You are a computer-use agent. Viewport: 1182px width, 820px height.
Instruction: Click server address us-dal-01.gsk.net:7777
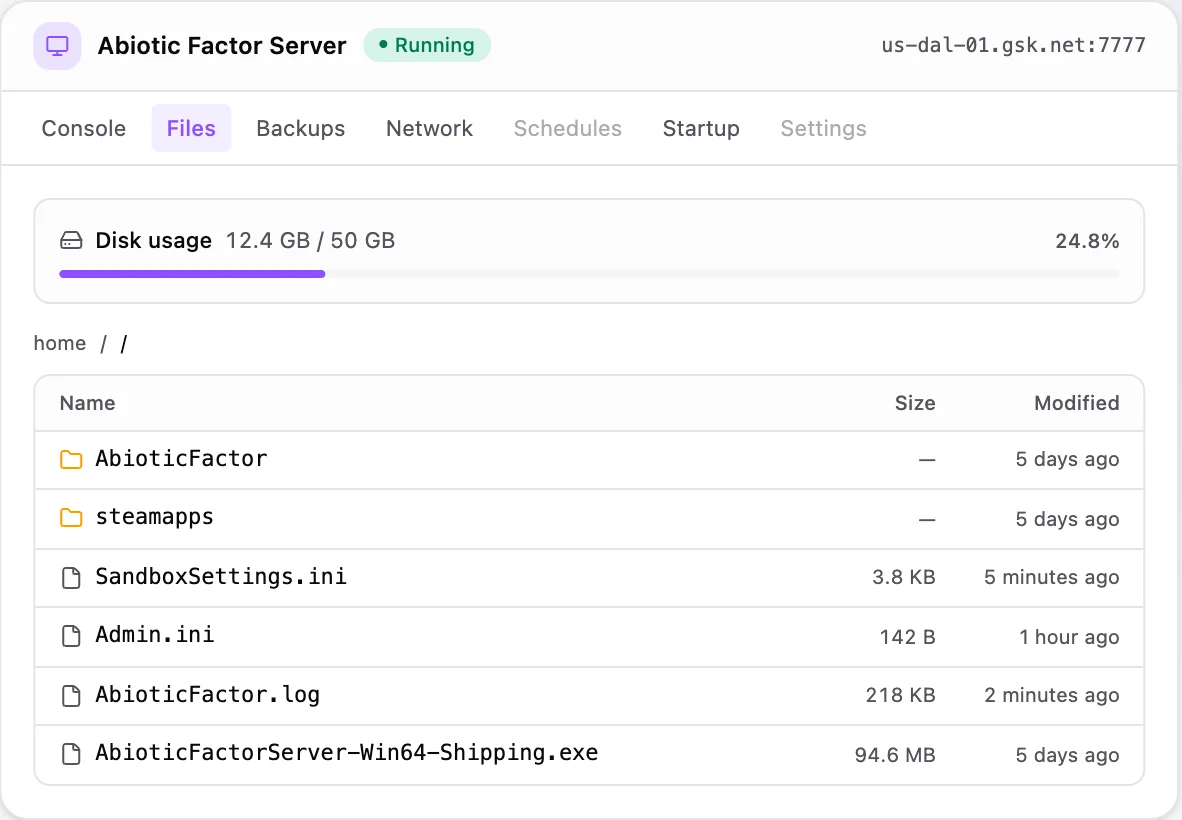(1013, 45)
